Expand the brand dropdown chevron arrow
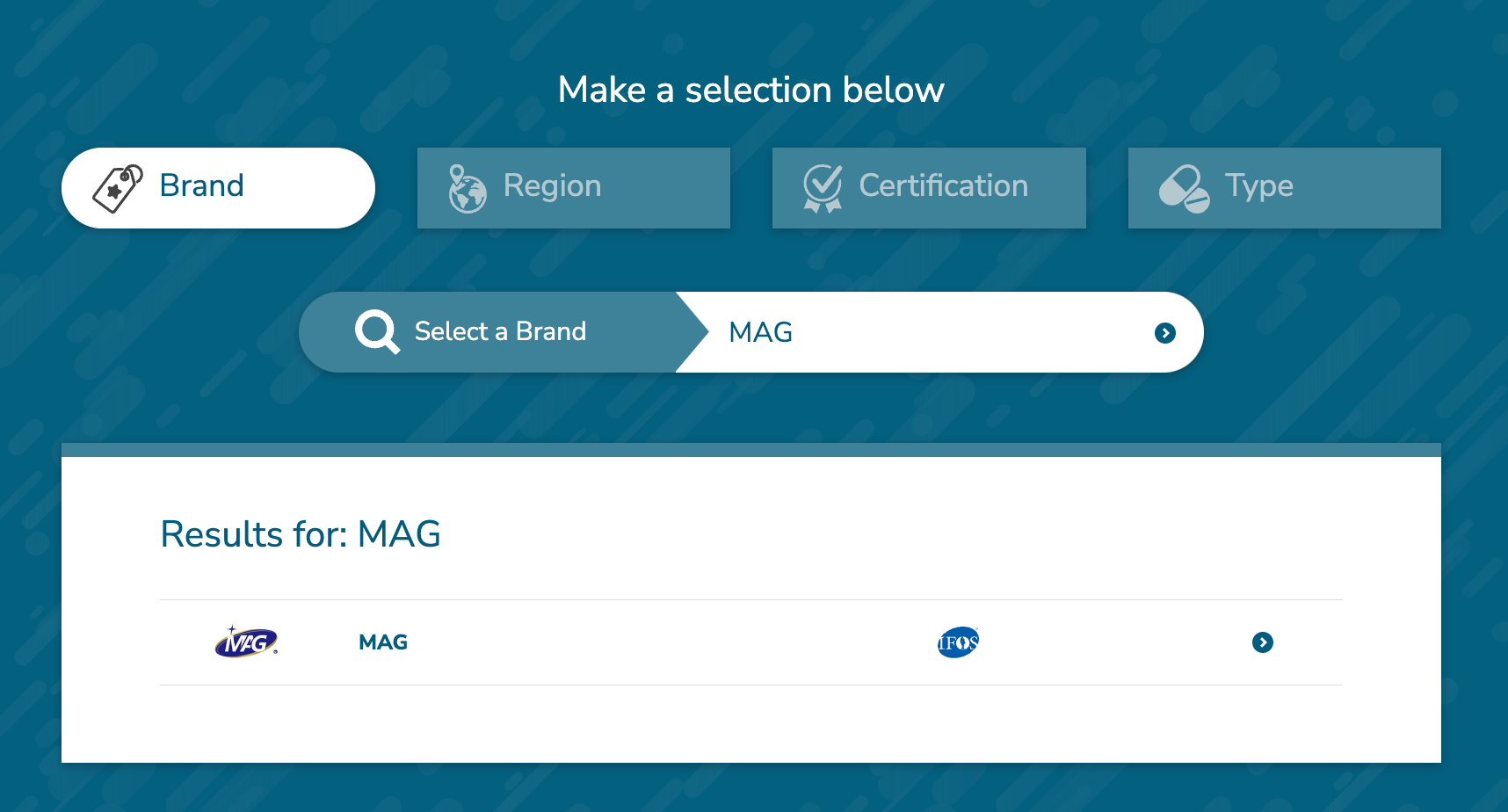Viewport: 1508px width, 812px height. point(1165,333)
